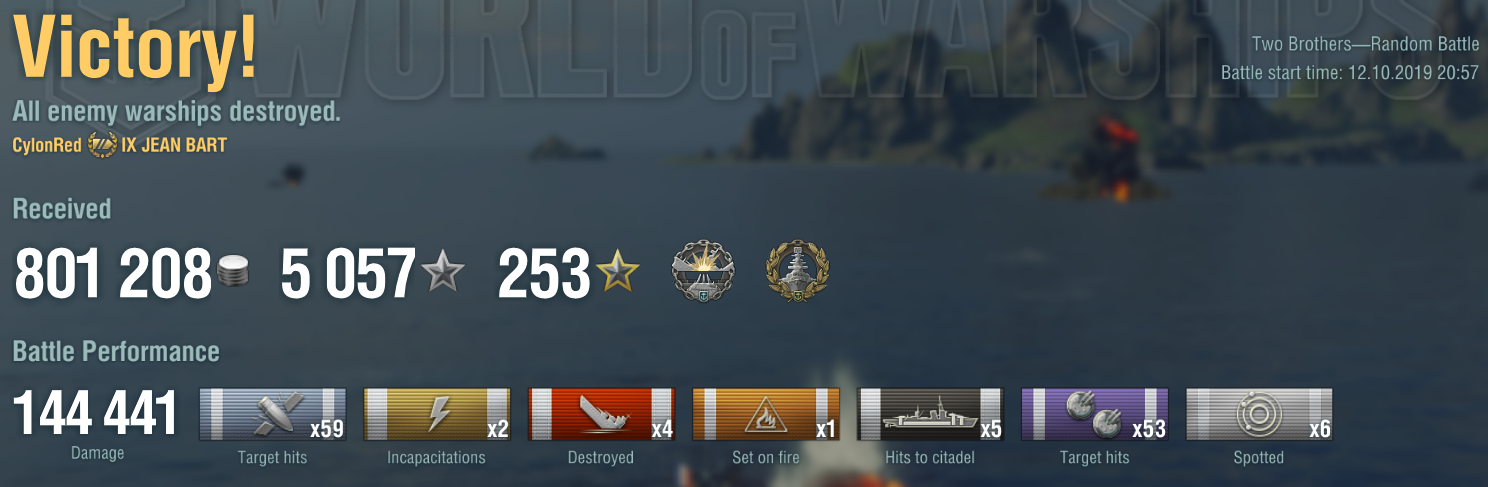Select the purple secondary Target hits ribbon

[1095, 414]
